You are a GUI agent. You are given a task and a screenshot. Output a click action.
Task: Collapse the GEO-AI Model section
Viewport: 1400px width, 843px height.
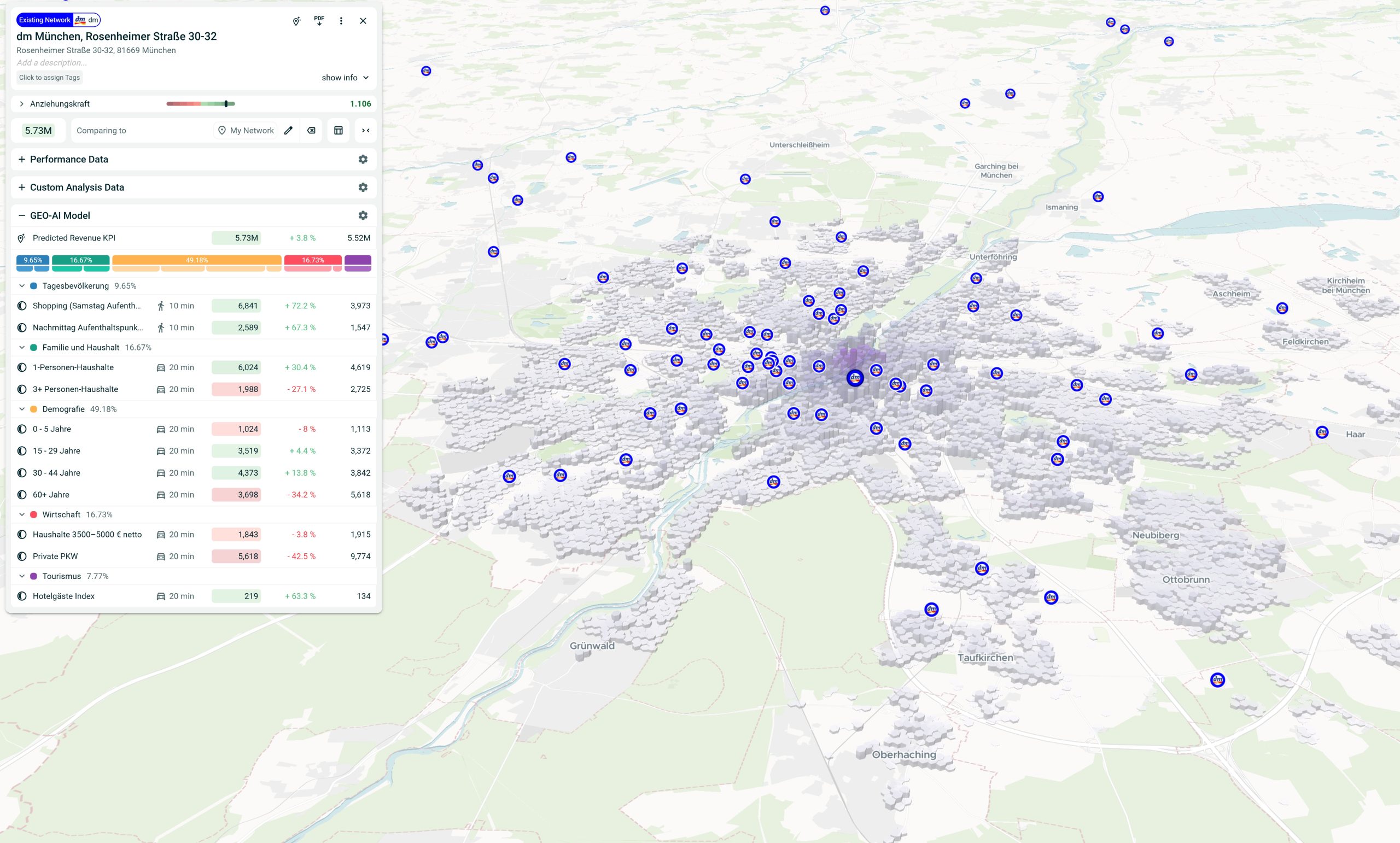[x=21, y=215]
